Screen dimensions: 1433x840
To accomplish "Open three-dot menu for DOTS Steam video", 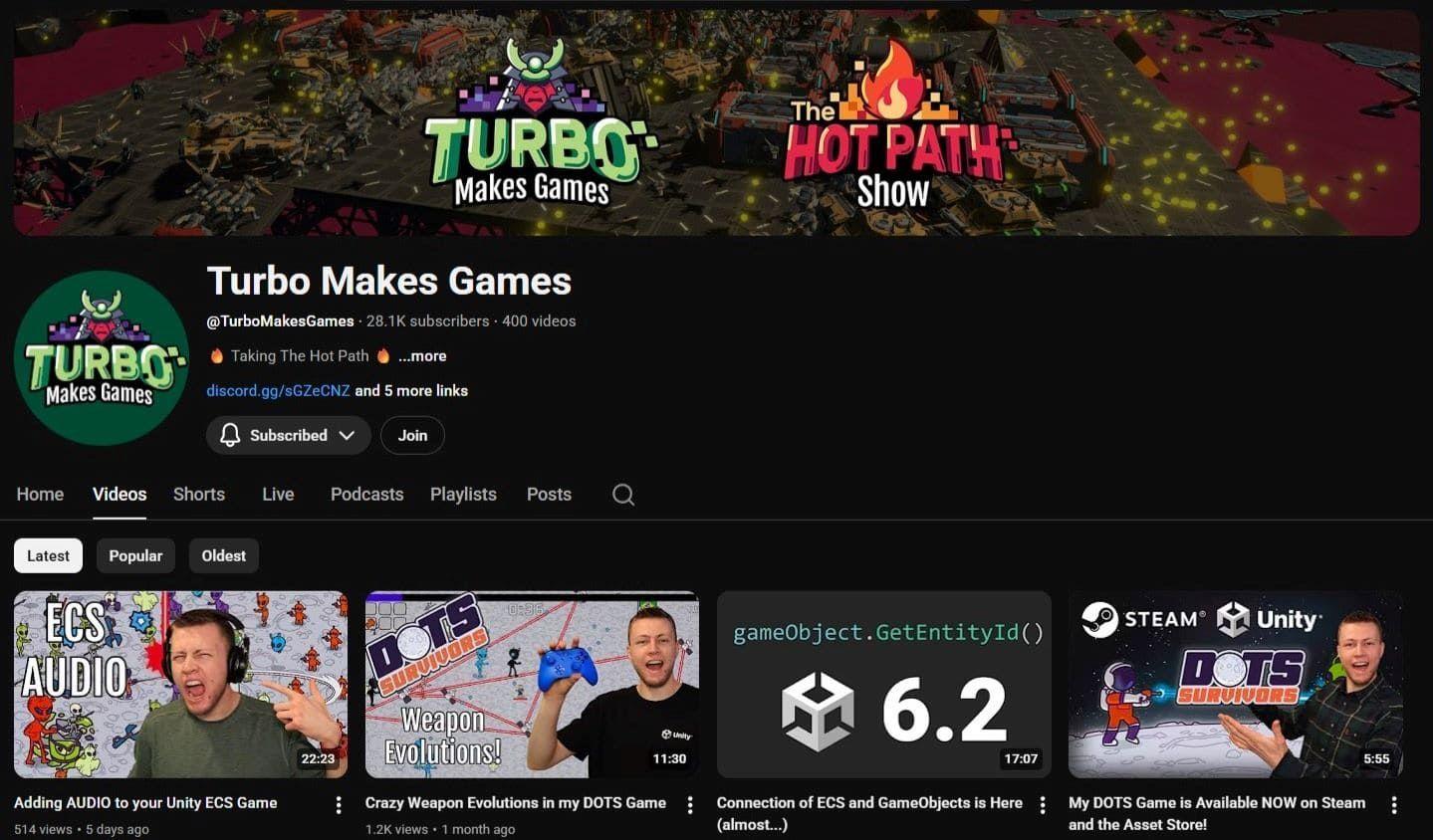I will point(1393,804).
